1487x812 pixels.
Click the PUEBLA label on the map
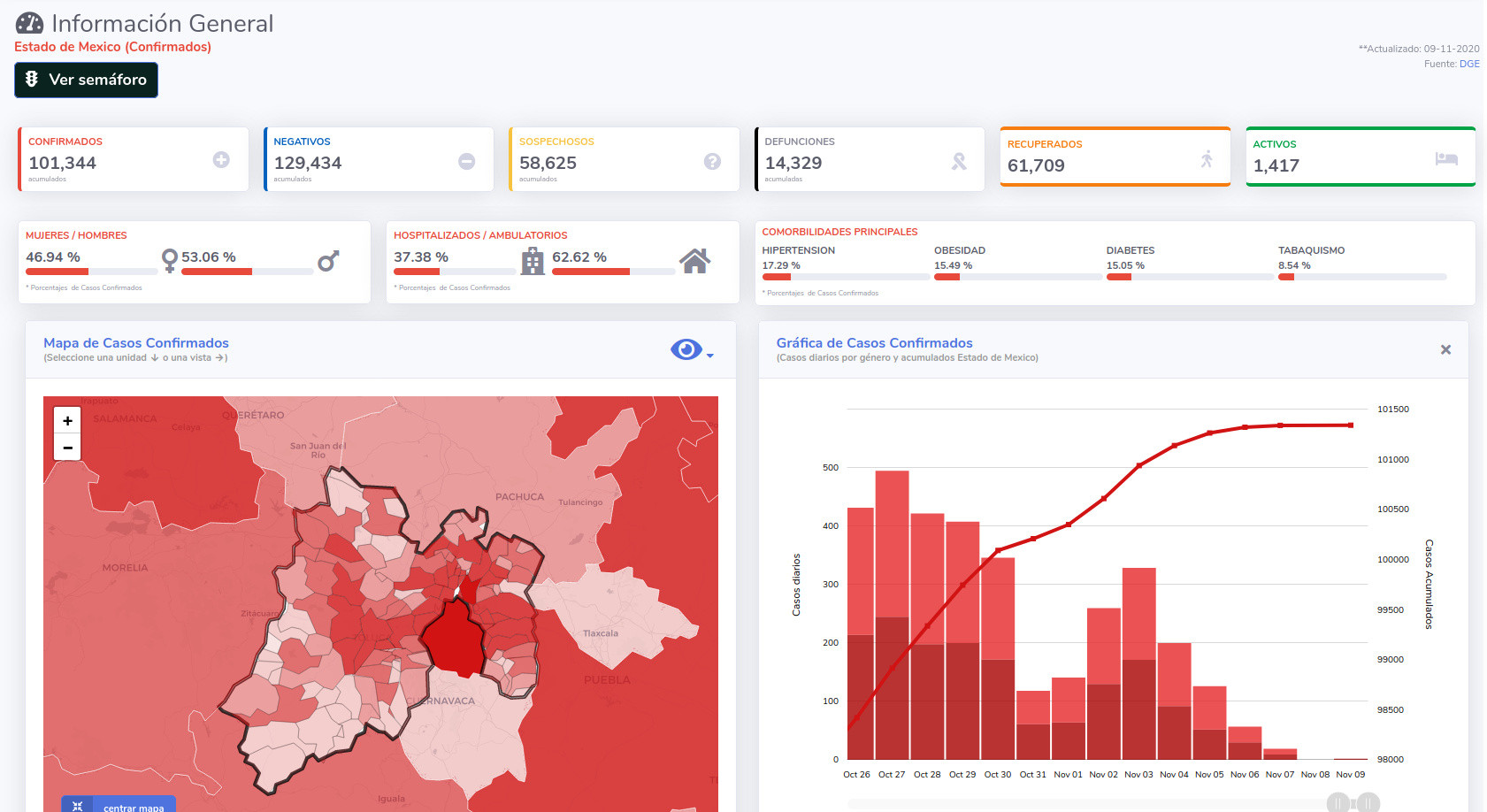[x=607, y=680]
